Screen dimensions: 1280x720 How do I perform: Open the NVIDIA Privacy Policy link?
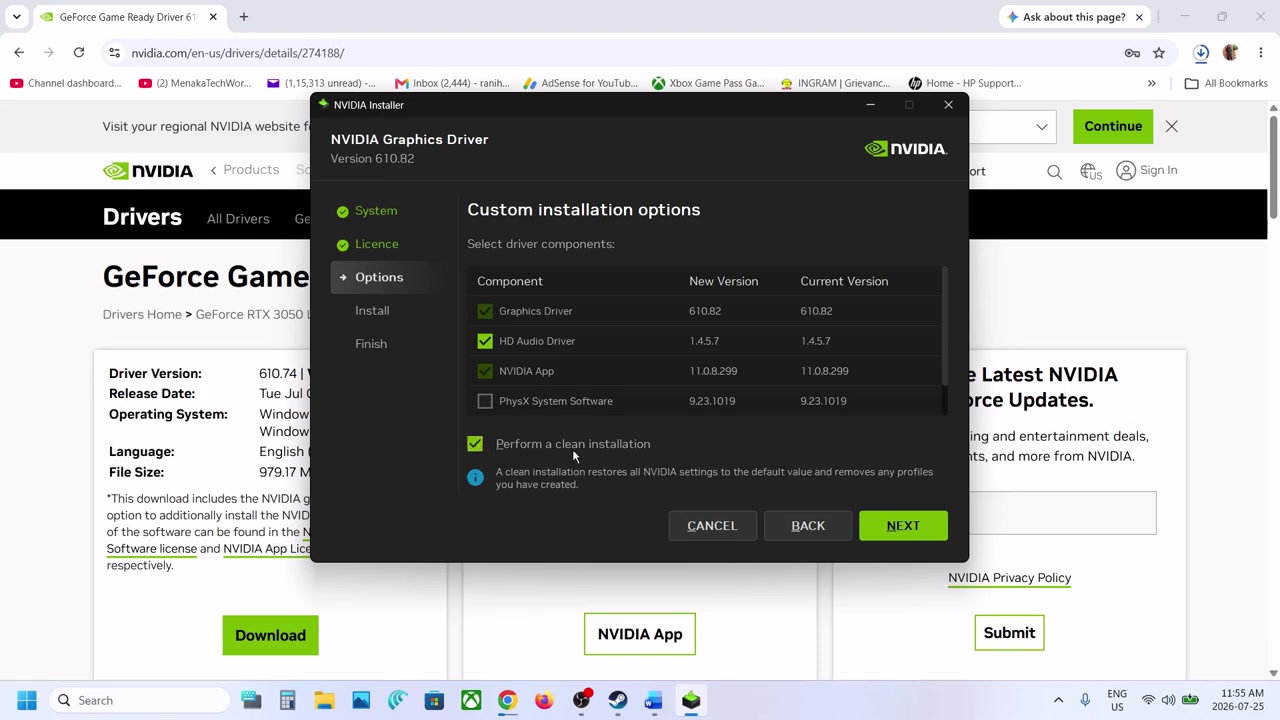(1009, 578)
